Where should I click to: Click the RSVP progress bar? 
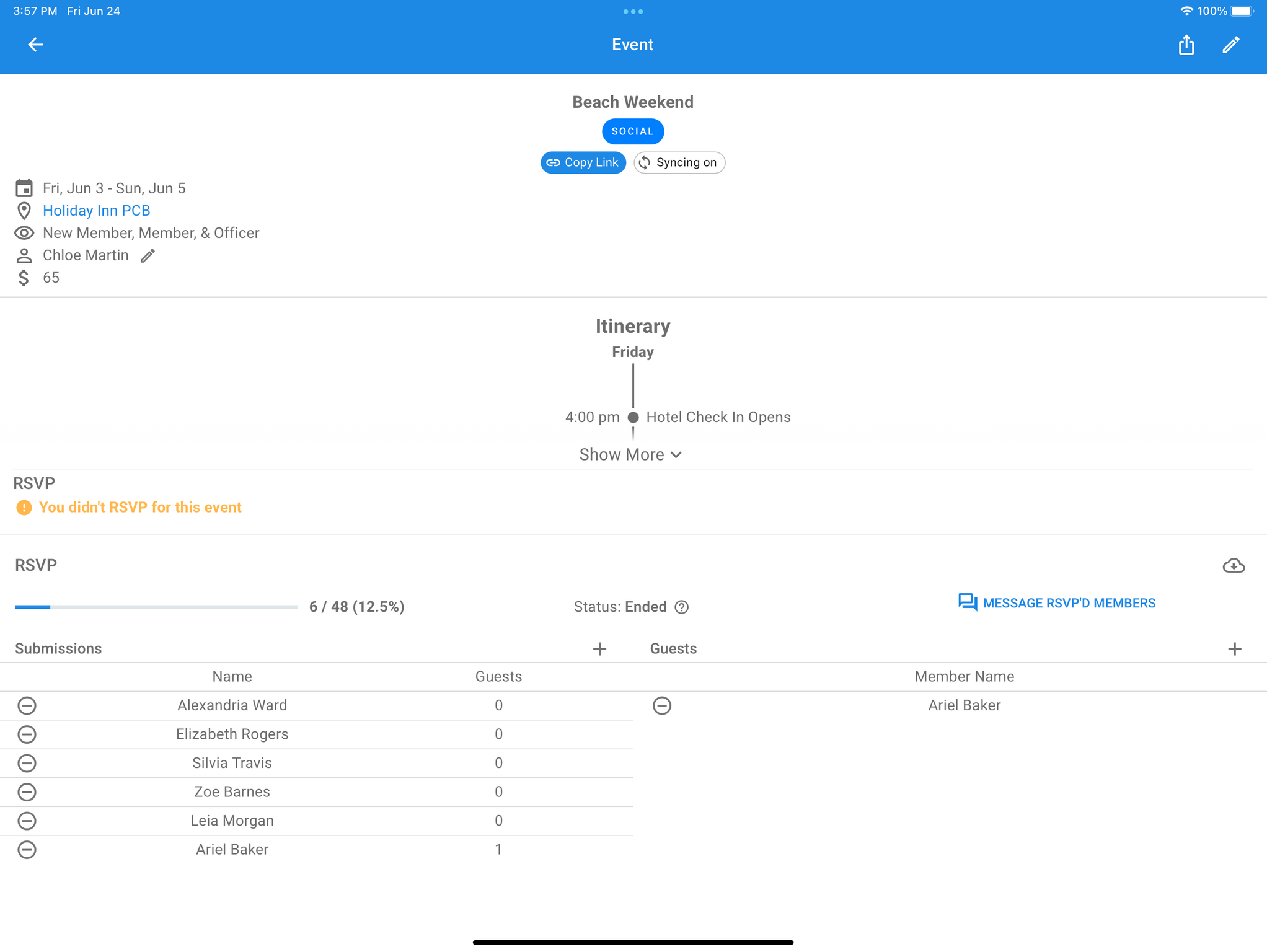156,607
